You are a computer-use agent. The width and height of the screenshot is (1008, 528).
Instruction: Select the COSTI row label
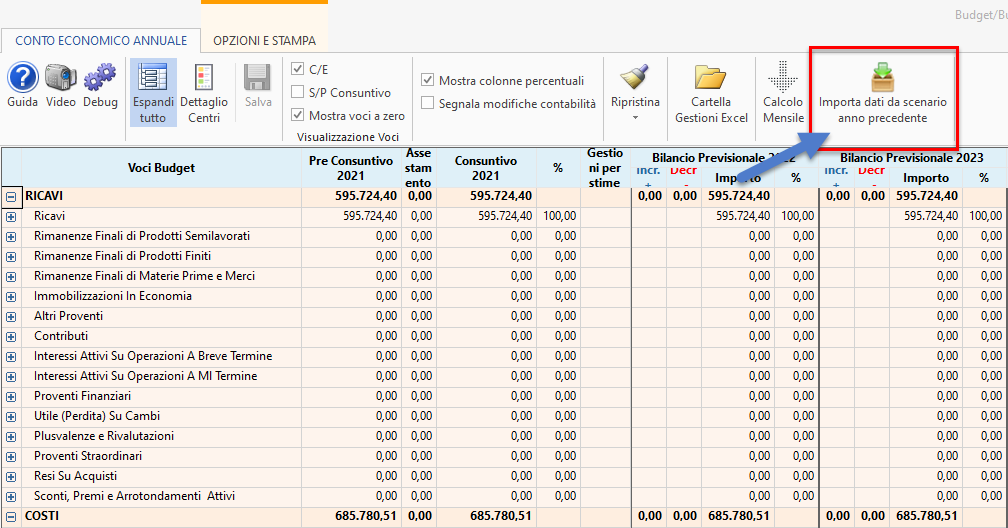(x=42, y=515)
